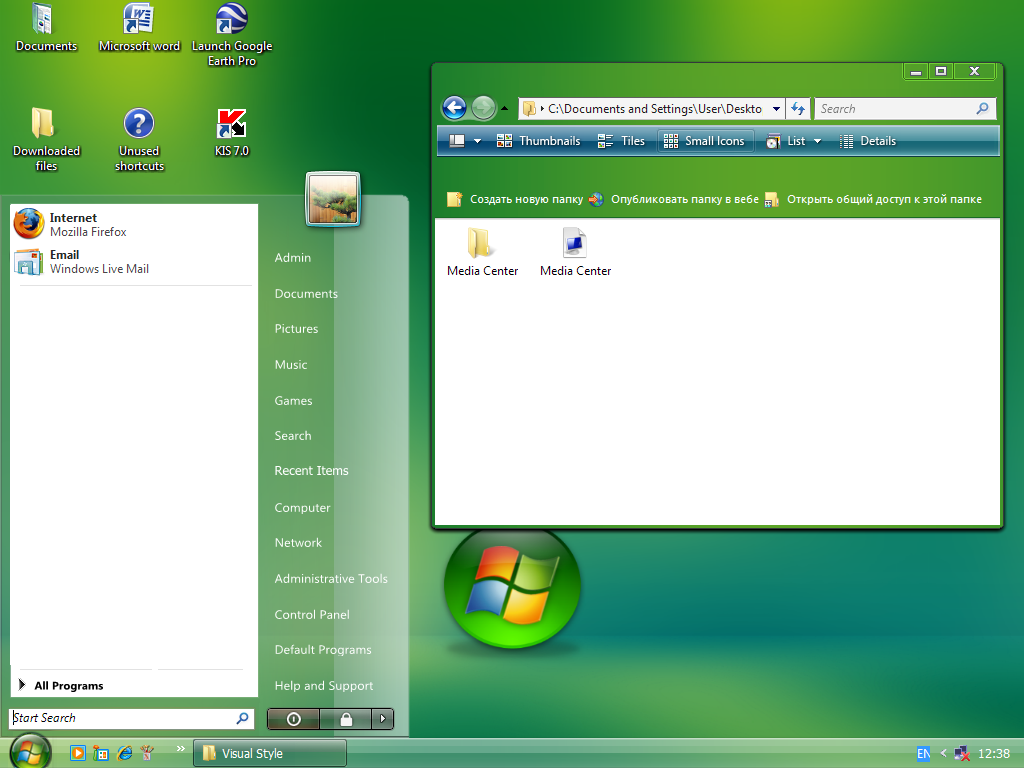Click Создать новую папку task link
The height and width of the screenshot is (768, 1024).
(515, 199)
